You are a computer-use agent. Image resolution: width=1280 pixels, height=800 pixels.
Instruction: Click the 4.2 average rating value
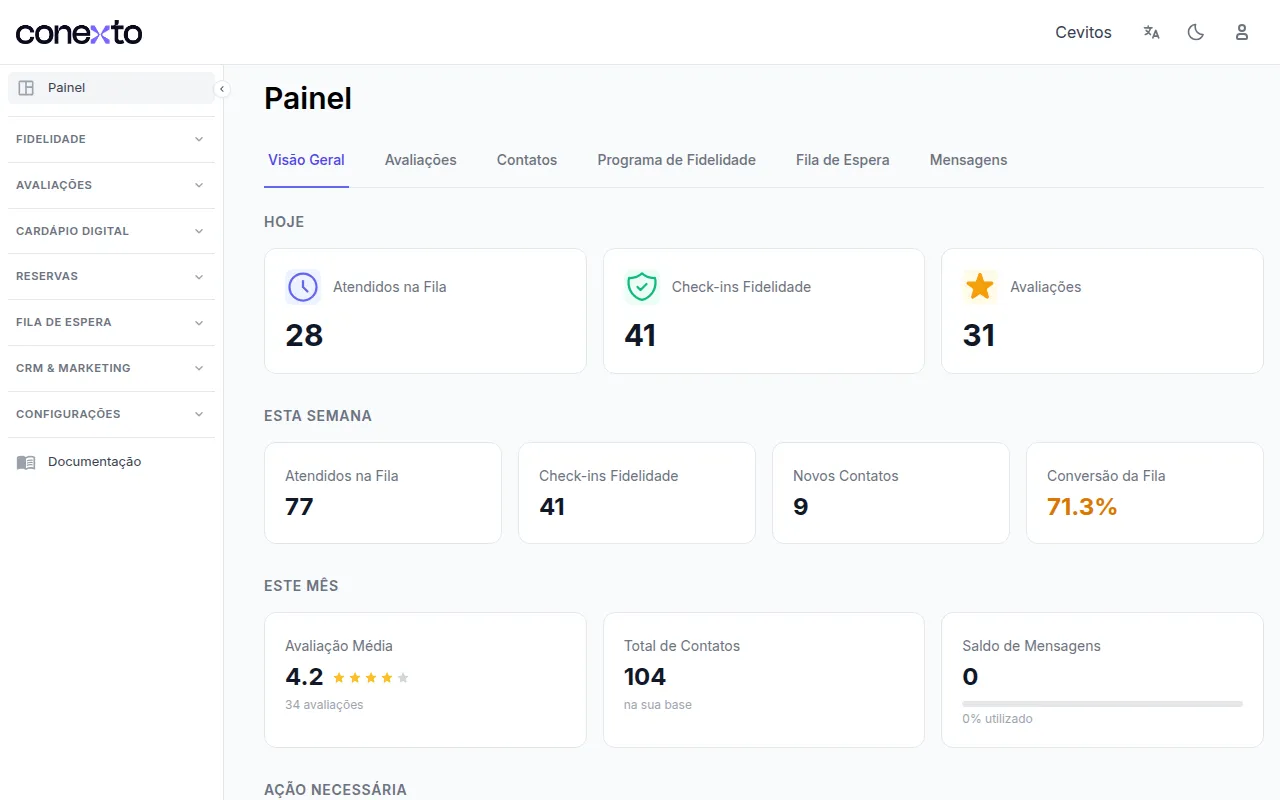coord(304,677)
